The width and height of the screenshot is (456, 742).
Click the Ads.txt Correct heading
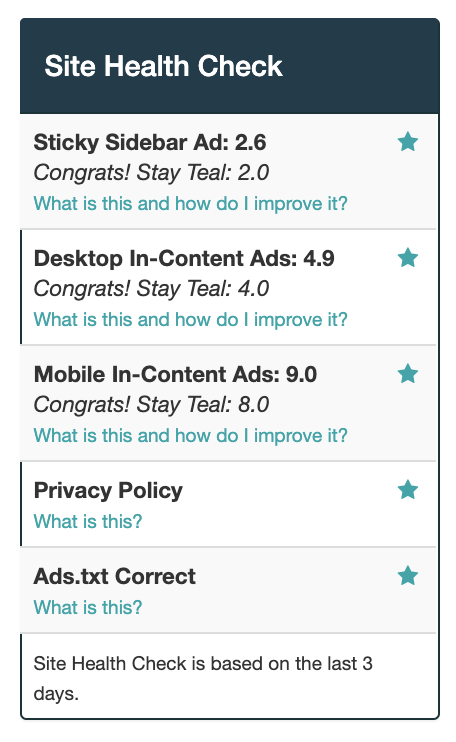(x=114, y=576)
